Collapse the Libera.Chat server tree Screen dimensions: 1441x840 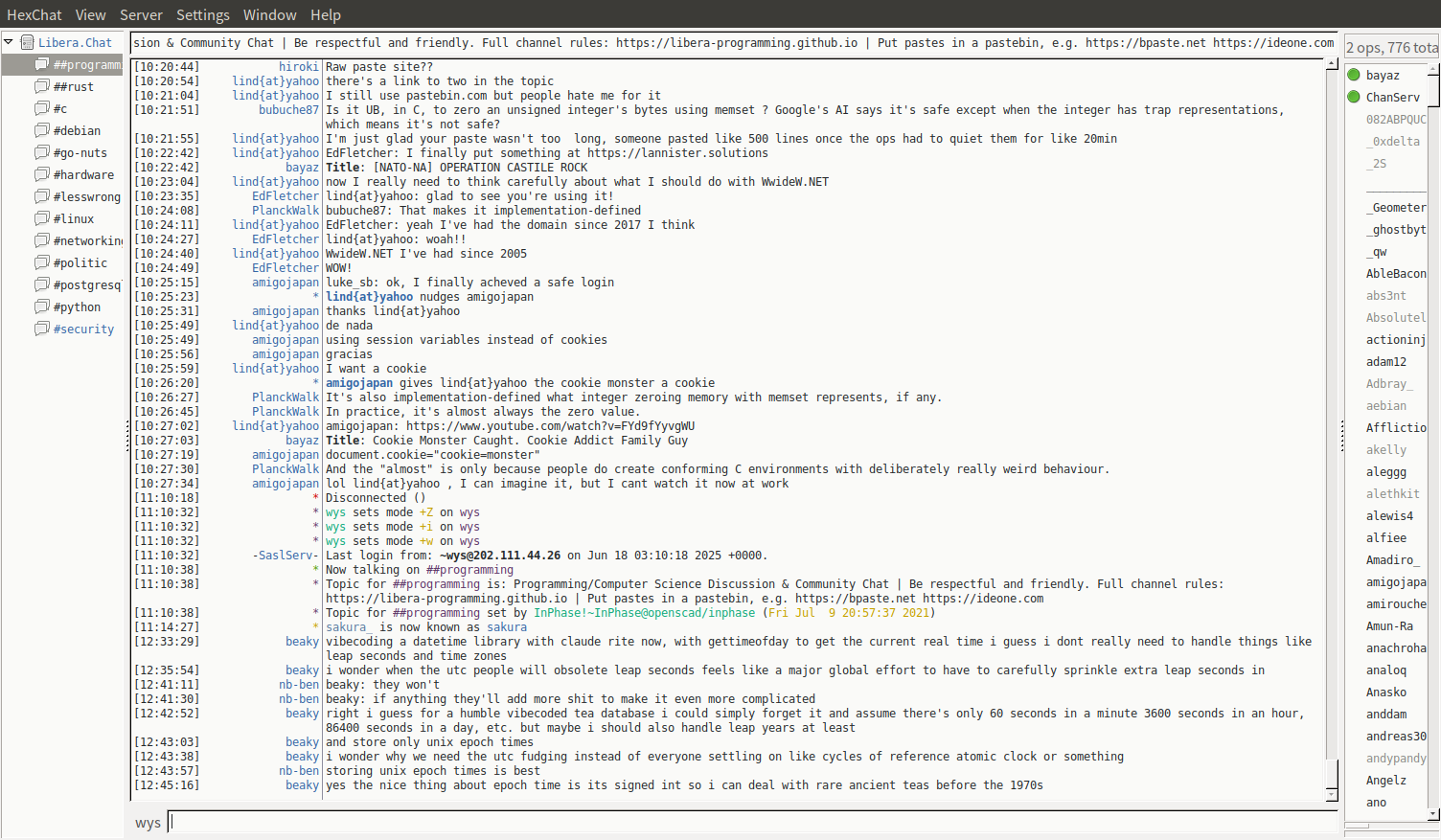[x=9, y=42]
